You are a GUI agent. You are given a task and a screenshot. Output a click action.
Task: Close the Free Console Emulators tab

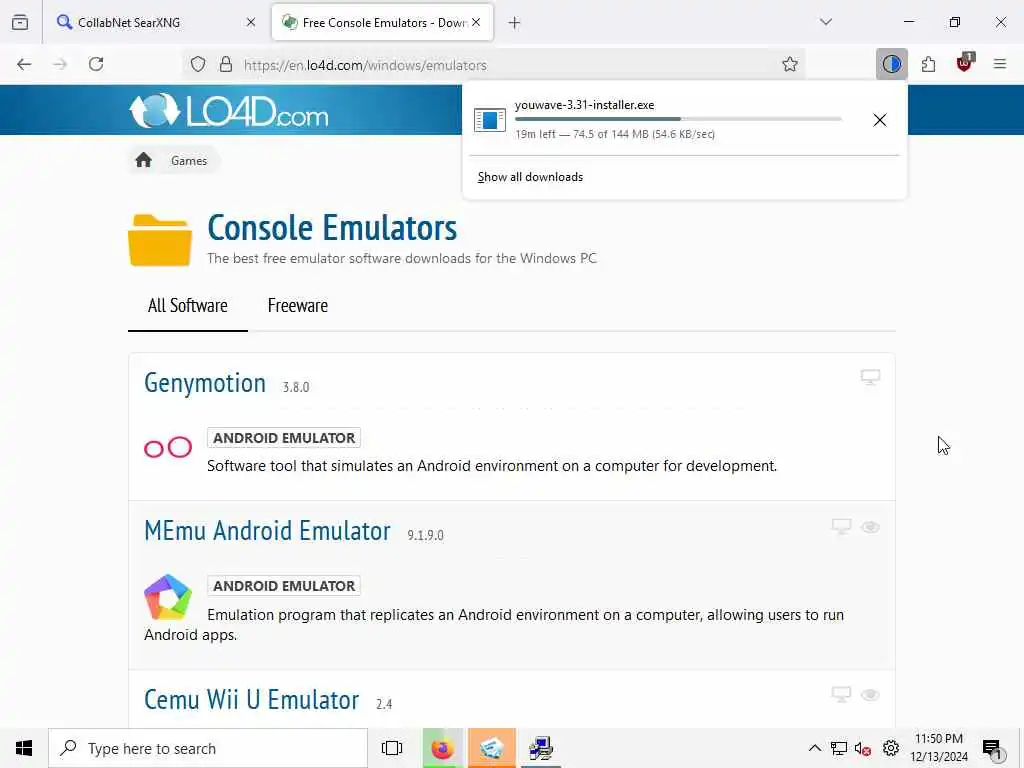tap(477, 22)
